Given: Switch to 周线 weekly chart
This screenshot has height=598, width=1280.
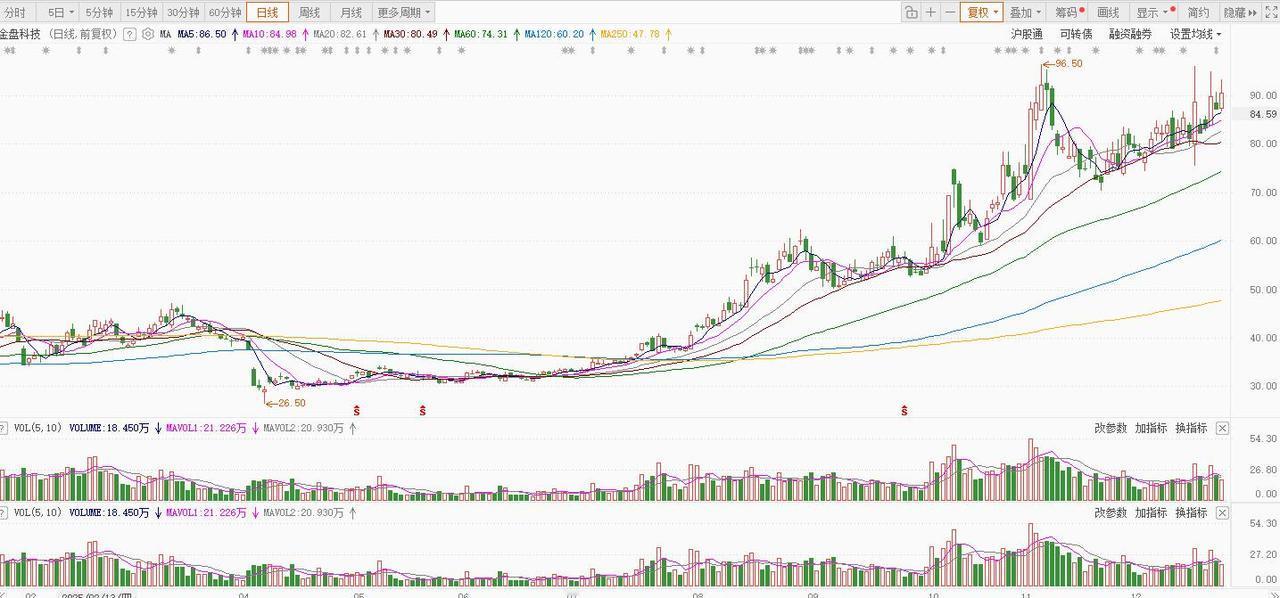Looking at the screenshot, I should click(x=310, y=13).
